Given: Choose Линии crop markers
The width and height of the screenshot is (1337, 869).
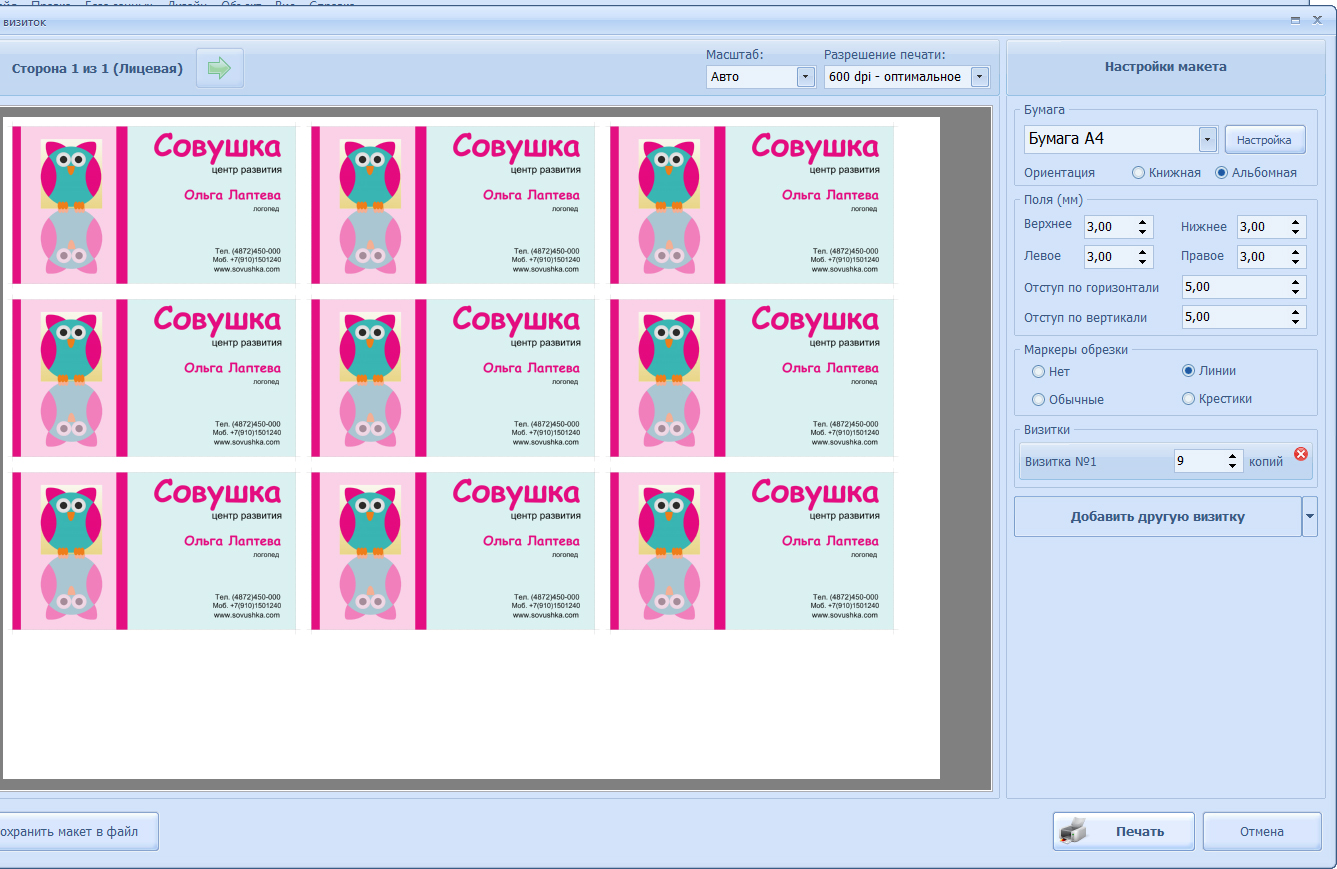Looking at the screenshot, I should [1188, 370].
